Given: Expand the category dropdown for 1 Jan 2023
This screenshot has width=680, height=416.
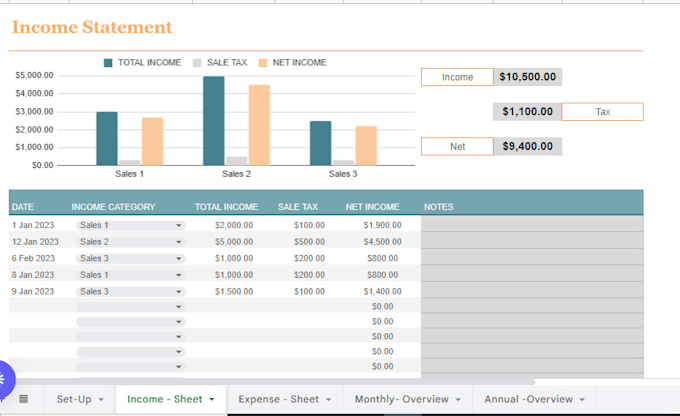Looking at the screenshot, I should tap(179, 226).
